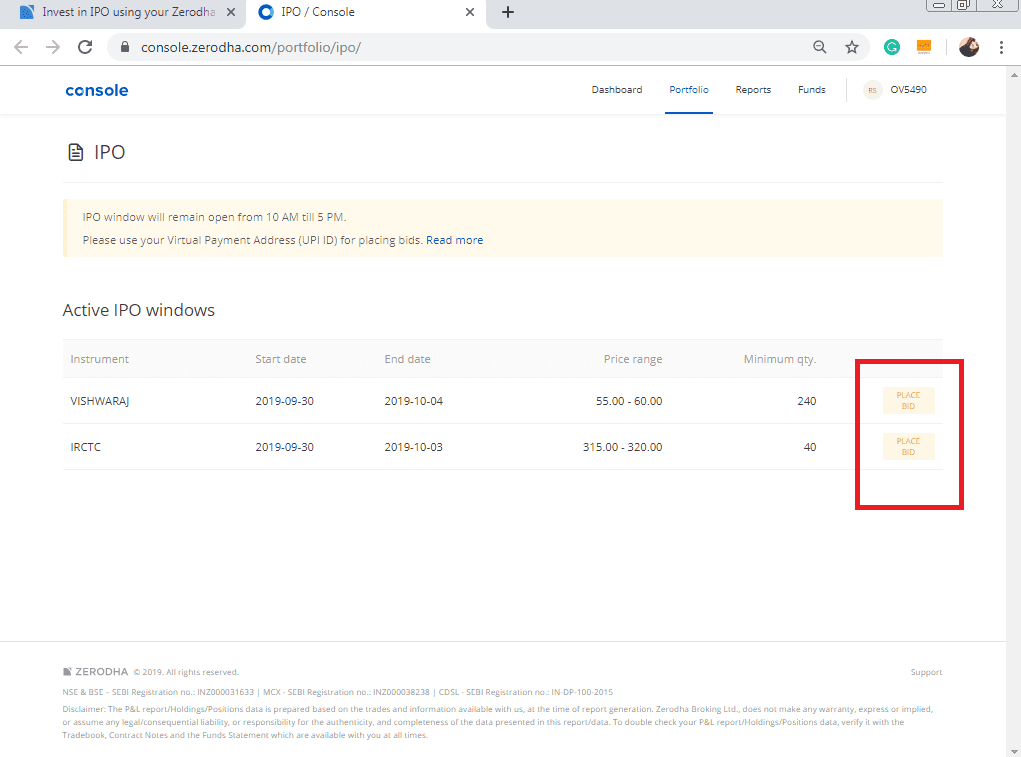Image resolution: width=1021 pixels, height=757 pixels.
Task: Open the Dashboard menu item
Action: point(617,90)
